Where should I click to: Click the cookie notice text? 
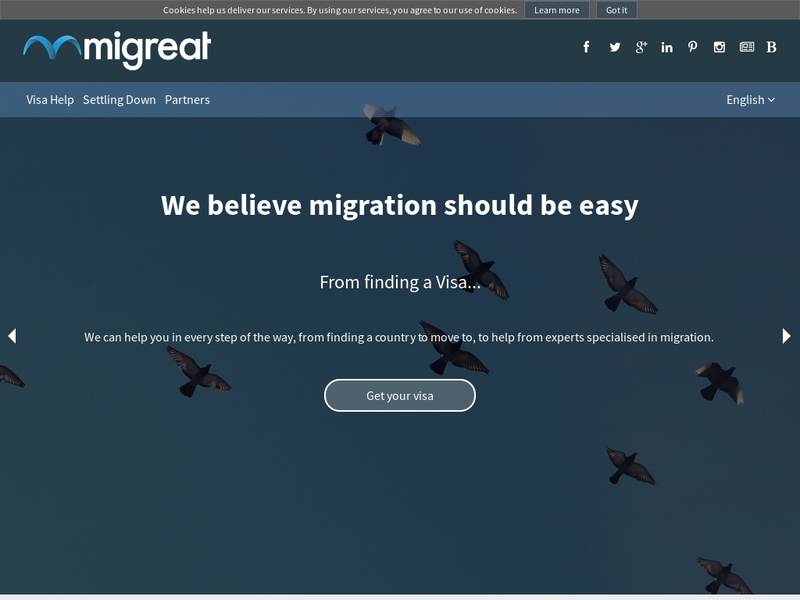pos(340,10)
